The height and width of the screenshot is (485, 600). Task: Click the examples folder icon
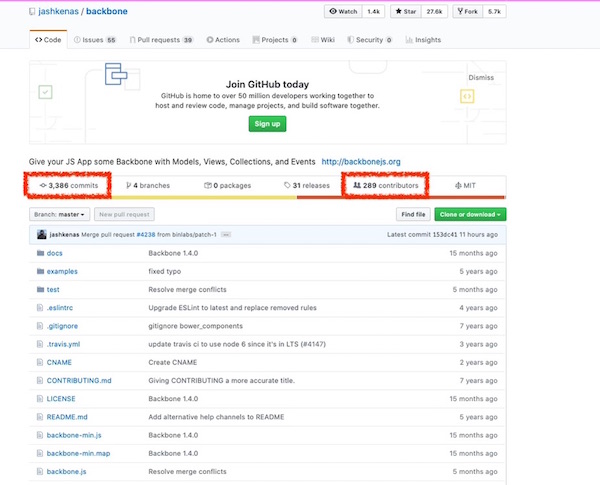(38, 271)
